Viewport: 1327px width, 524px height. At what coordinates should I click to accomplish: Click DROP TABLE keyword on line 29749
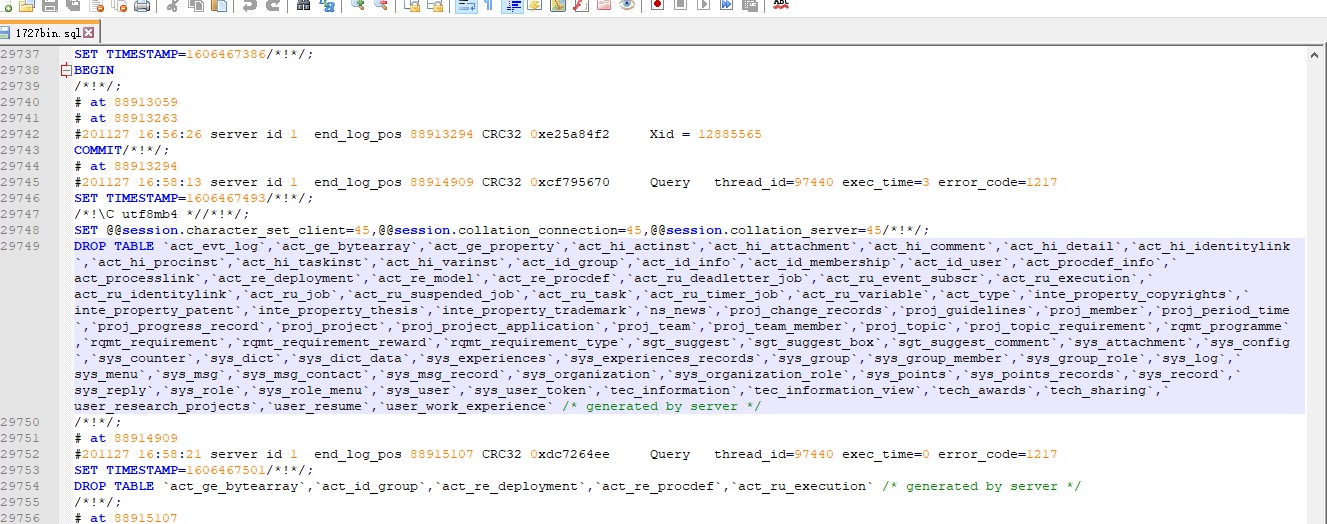click(x=114, y=246)
